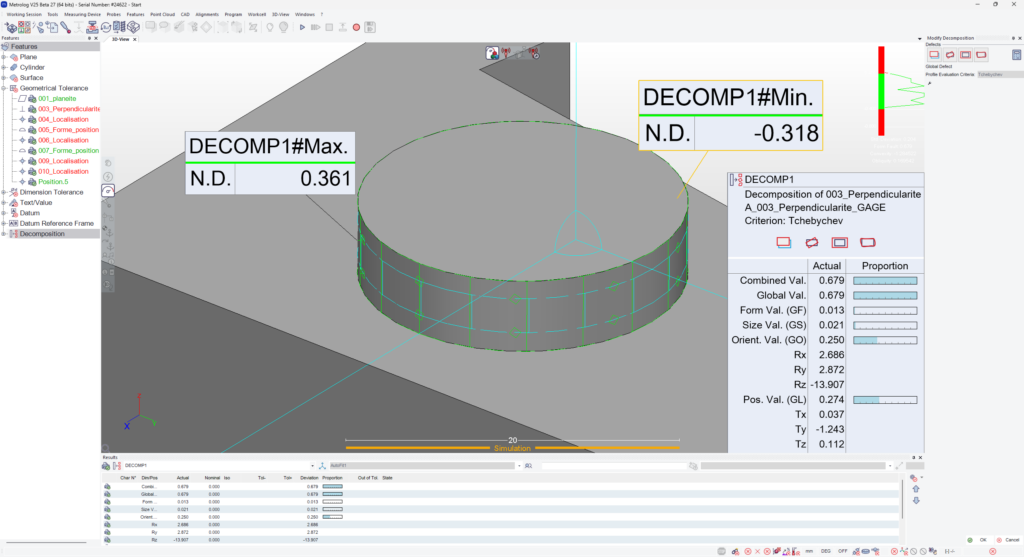Collapse the Geometrical Tolerance node
The height and width of the screenshot is (557, 1024).
click(x=4, y=88)
